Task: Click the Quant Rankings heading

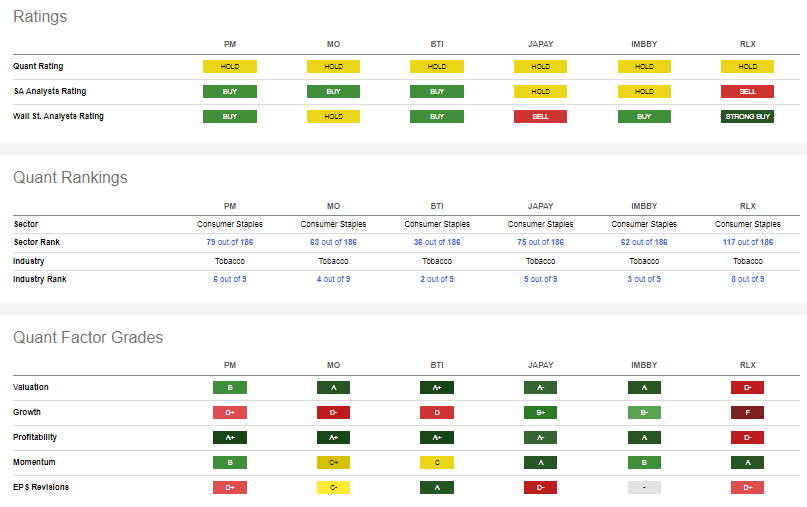Action: [70, 178]
